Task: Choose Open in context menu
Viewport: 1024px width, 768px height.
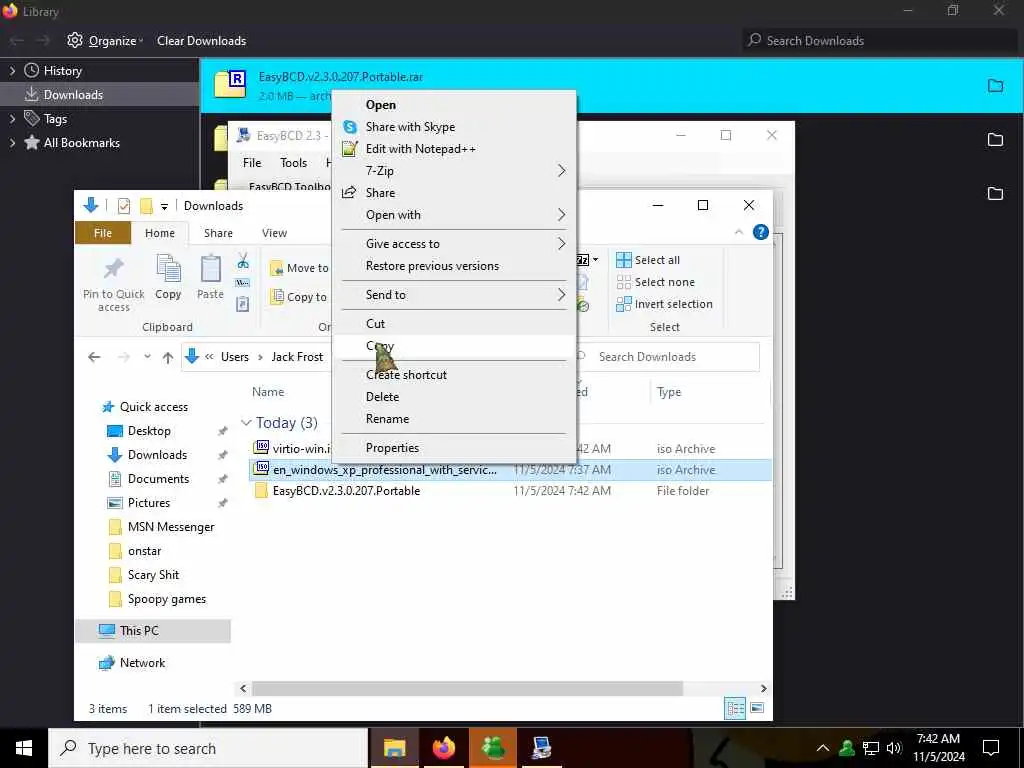Action: (381, 104)
